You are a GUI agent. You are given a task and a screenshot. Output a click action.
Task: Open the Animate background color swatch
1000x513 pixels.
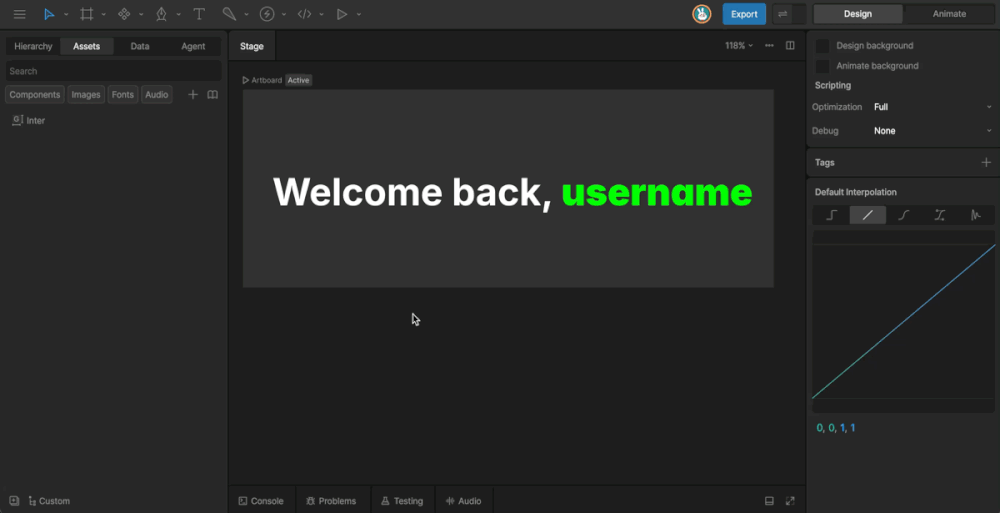(x=823, y=66)
